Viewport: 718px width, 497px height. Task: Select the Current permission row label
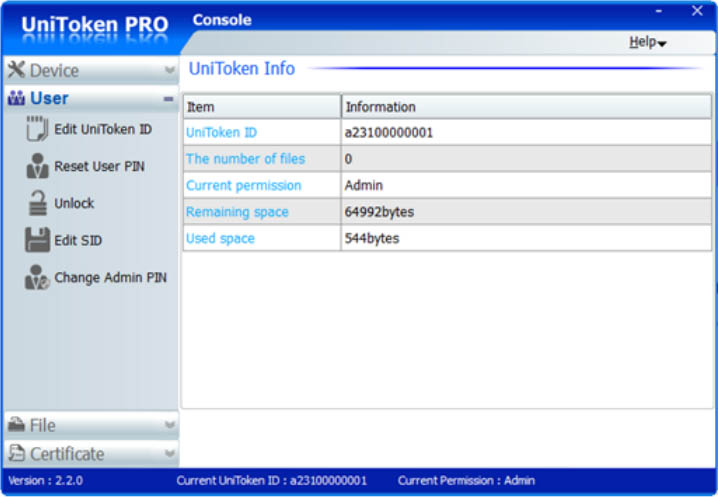244,186
